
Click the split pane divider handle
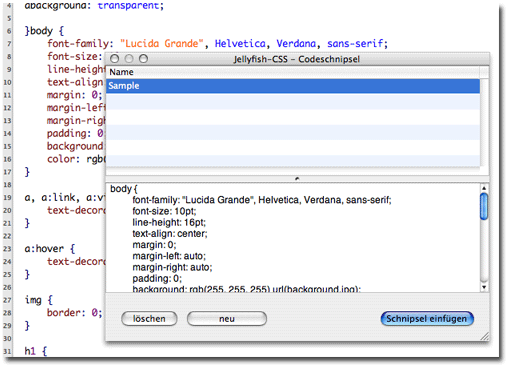(297, 179)
